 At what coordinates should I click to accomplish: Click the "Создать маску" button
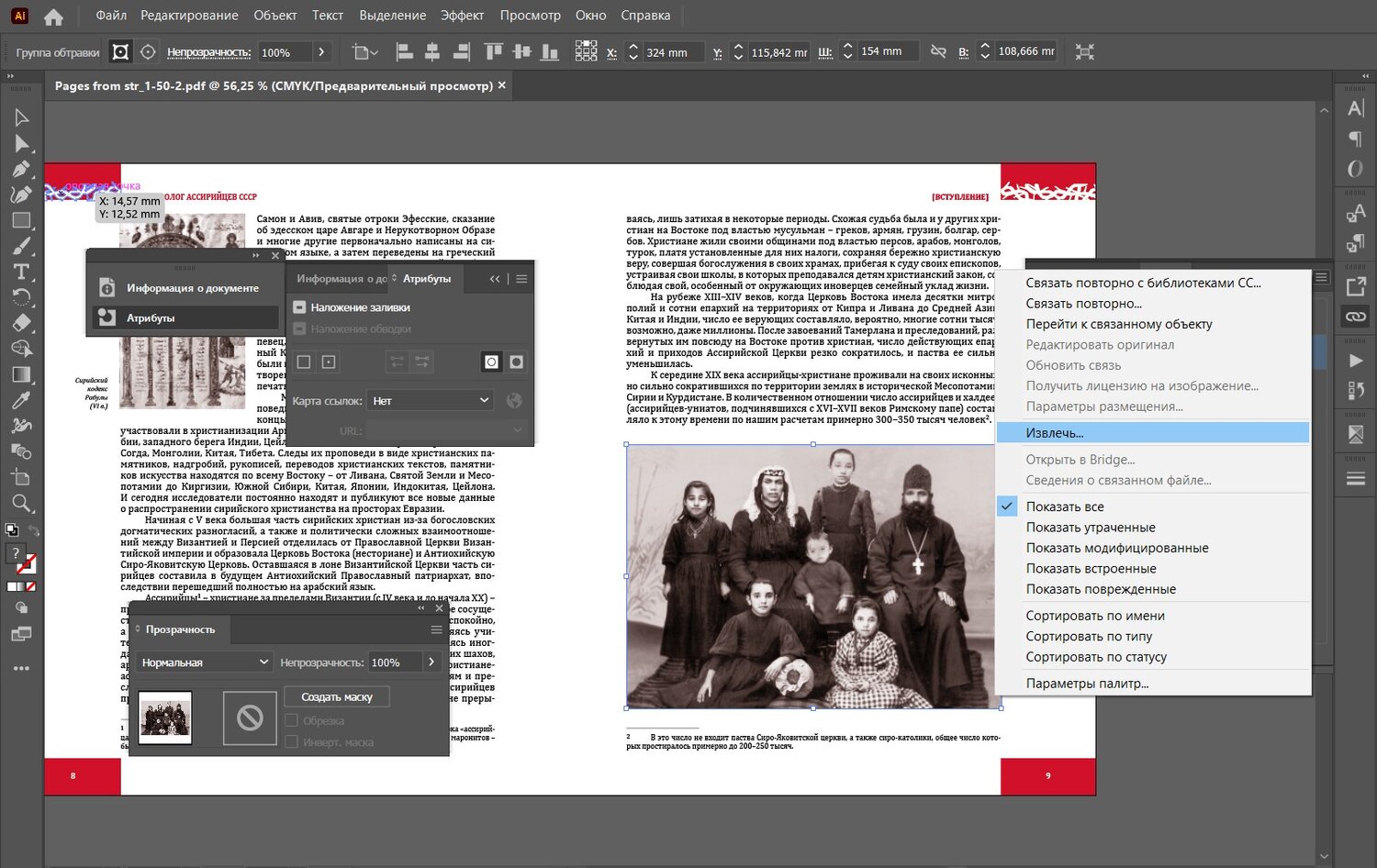[337, 697]
